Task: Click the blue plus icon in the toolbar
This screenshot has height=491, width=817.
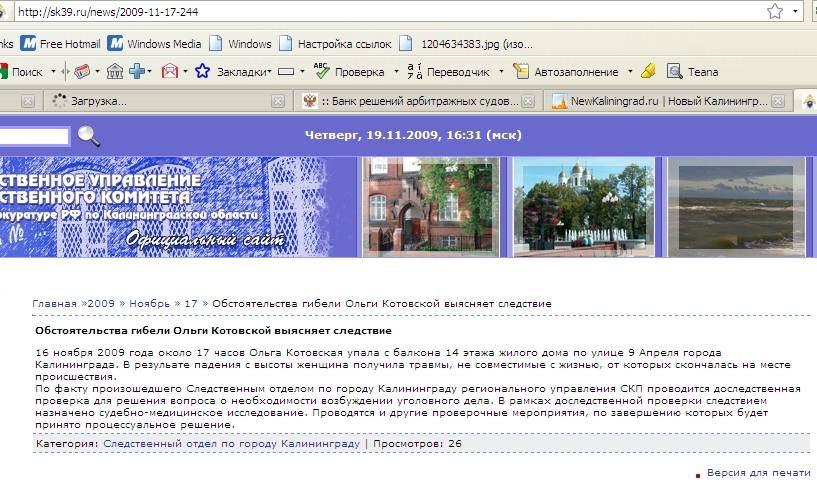Action: (x=136, y=72)
